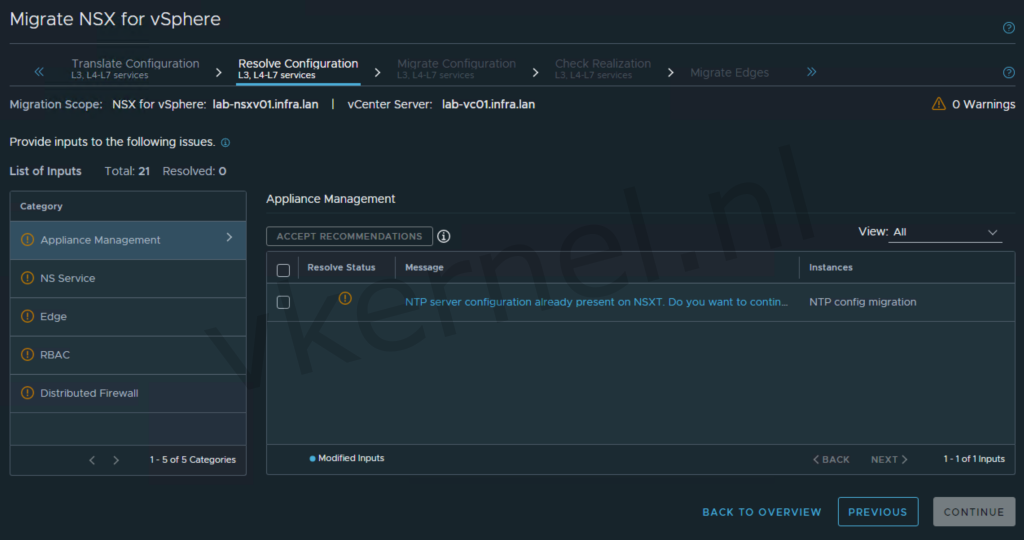Click warning icon of RBAC category
1024x540 pixels.
(x=27, y=355)
